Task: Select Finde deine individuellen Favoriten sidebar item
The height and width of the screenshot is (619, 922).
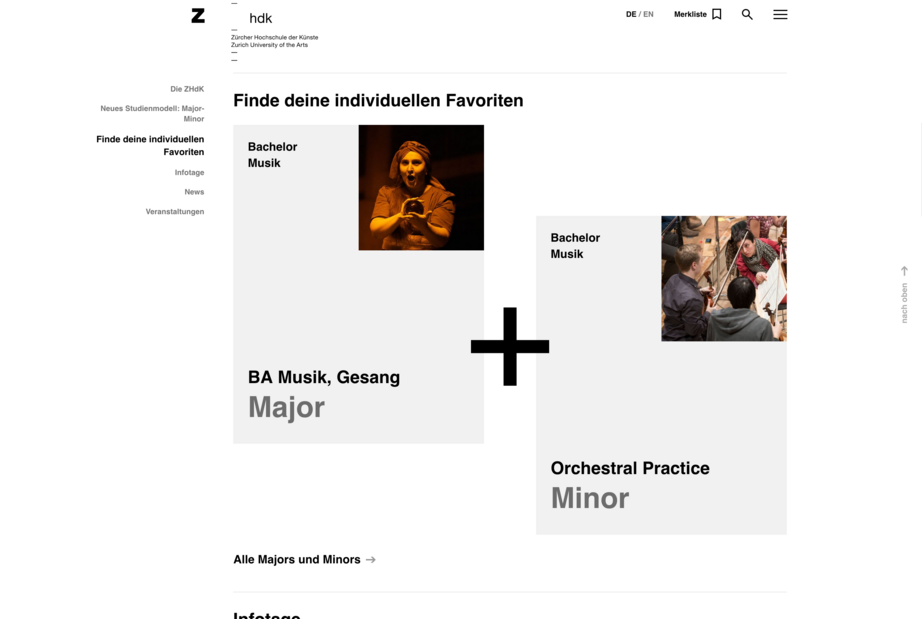Action: click(150, 145)
